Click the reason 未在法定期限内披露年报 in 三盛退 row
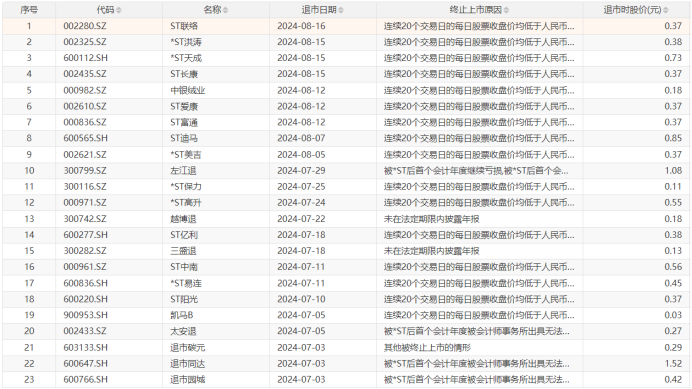The height and width of the screenshot is (389, 692). click(x=432, y=251)
